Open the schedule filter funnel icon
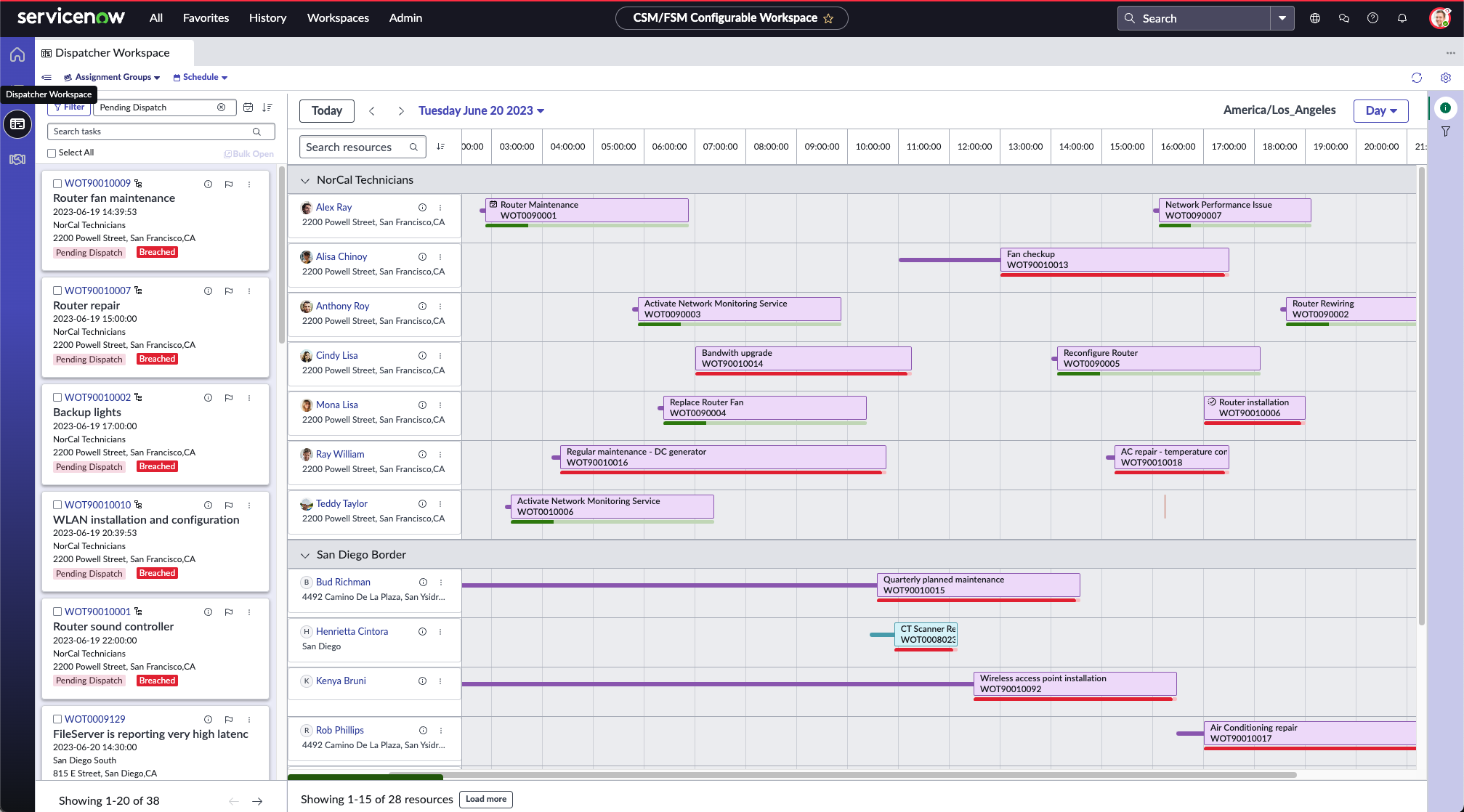The image size is (1464, 812). point(1446,131)
